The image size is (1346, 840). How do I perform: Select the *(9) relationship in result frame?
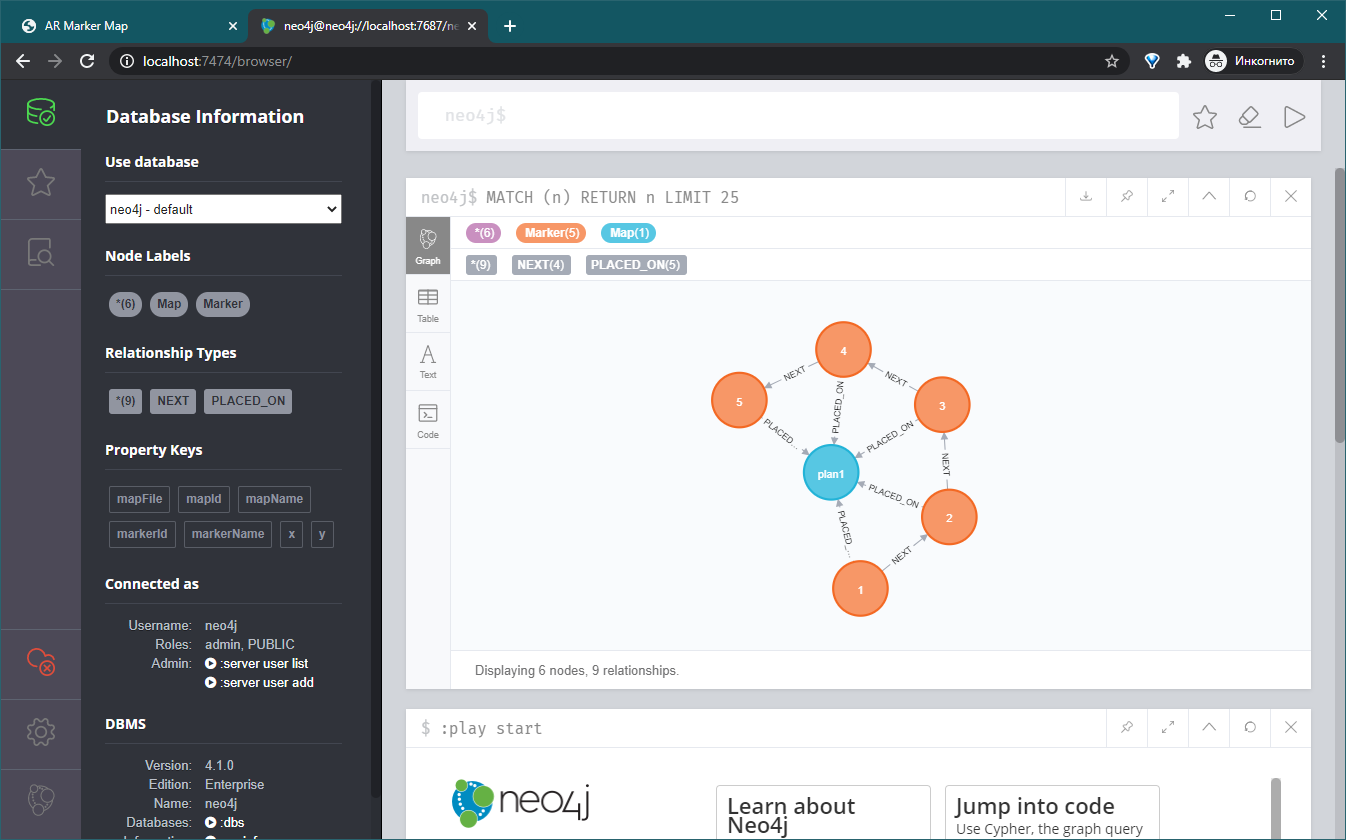[482, 265]
